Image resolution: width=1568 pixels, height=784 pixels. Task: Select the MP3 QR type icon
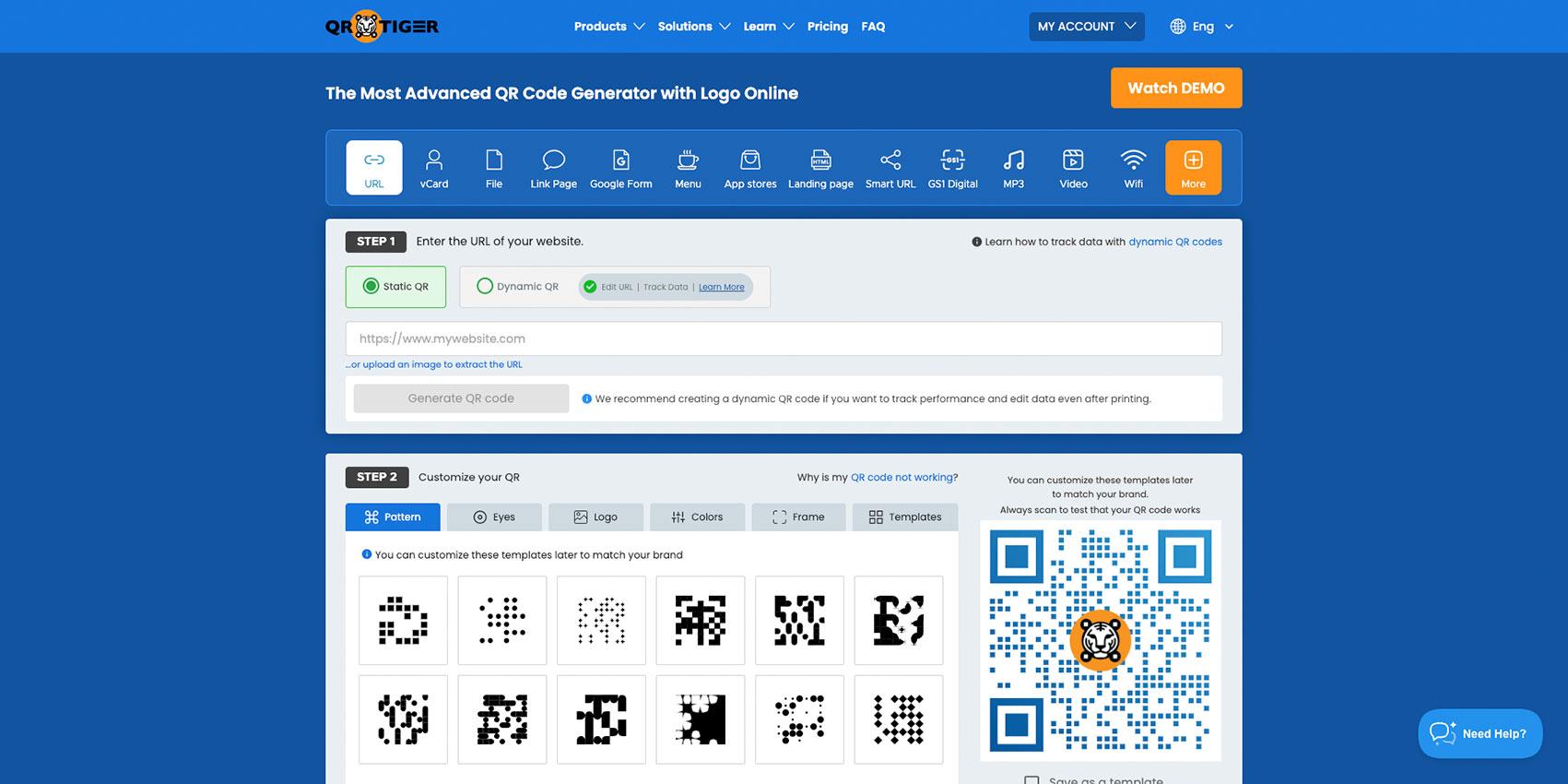point(1013,168)
